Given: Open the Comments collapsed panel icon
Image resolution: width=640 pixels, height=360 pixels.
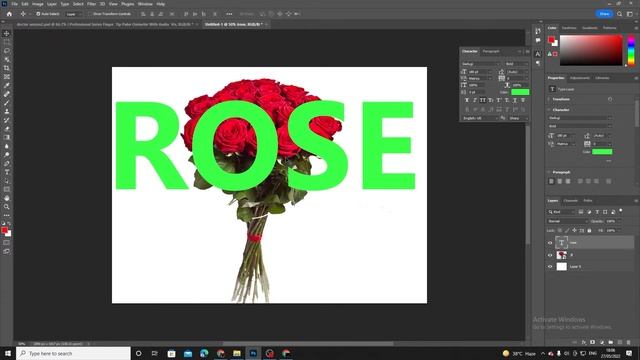Looking at the screenshot, I should coord(538,40).
